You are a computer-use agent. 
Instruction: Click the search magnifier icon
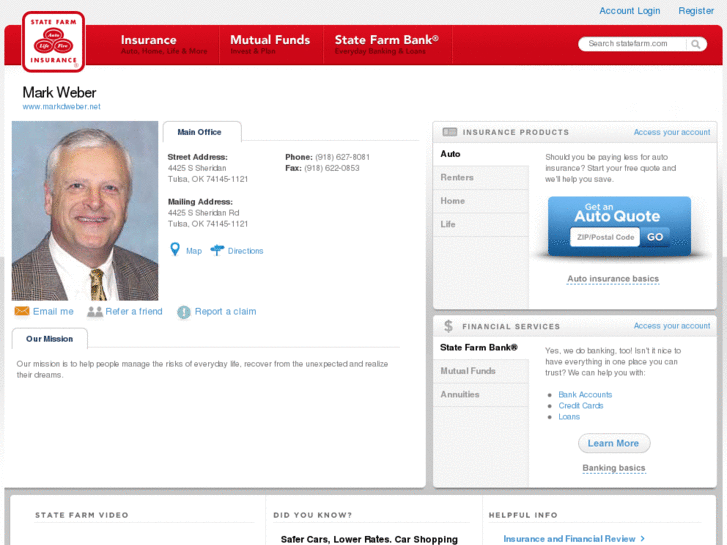click(695, 44)
